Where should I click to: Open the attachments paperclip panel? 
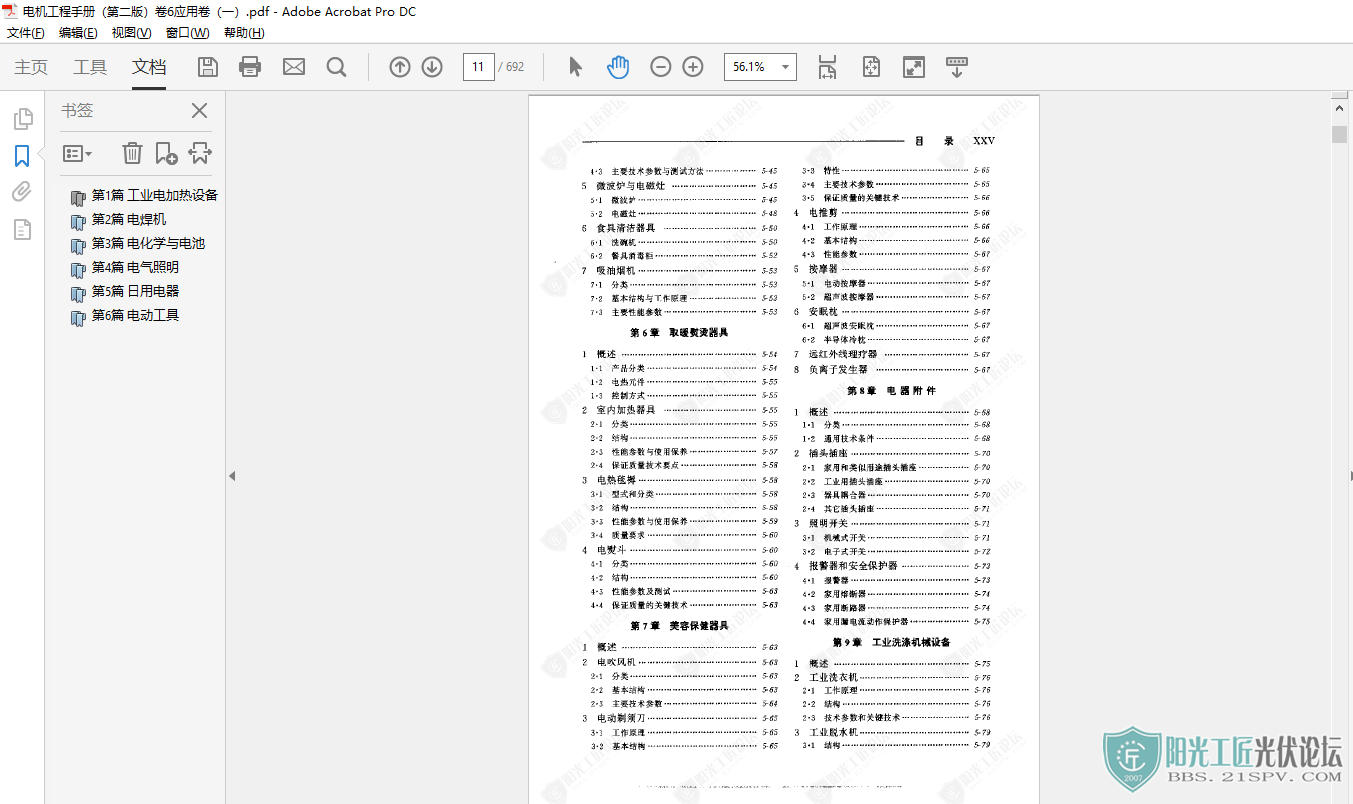[22, 192]
